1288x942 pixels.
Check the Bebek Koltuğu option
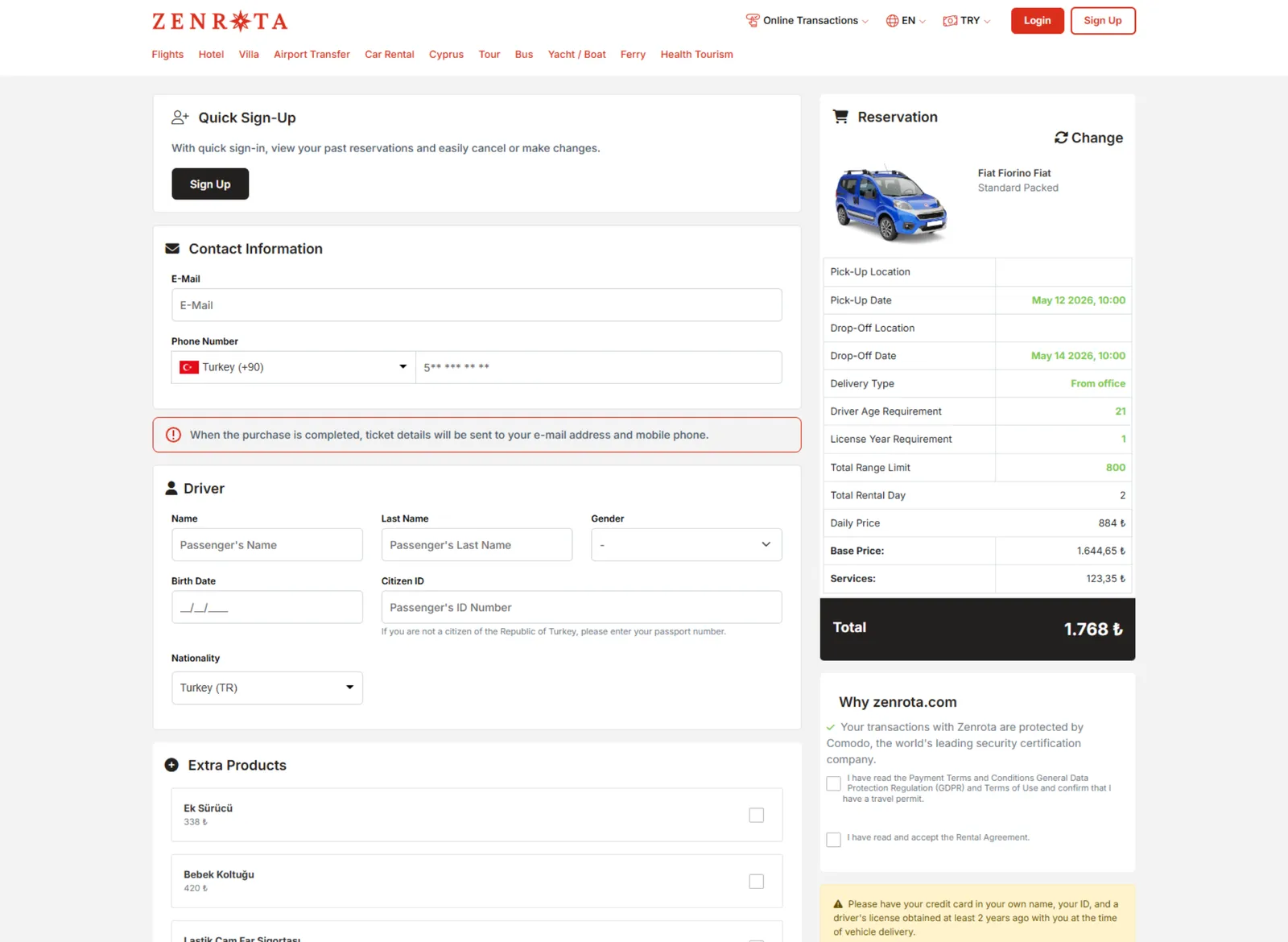(x=756, y=881)
